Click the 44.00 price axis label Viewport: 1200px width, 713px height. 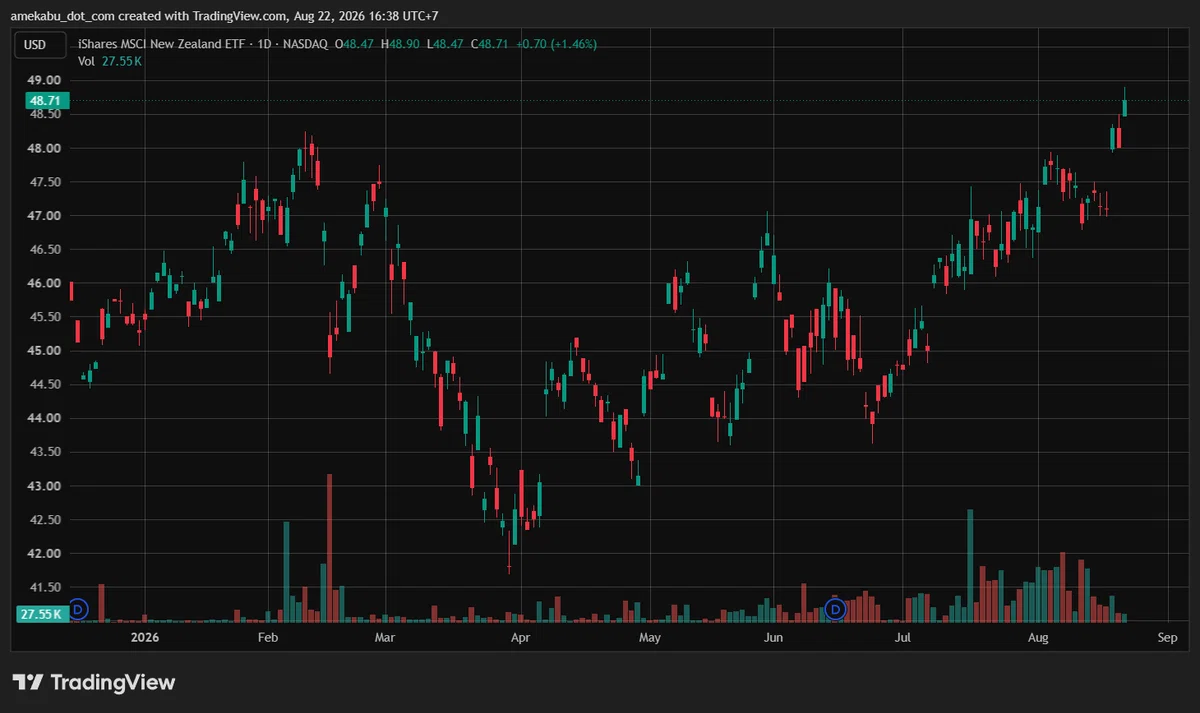point(45,419)
